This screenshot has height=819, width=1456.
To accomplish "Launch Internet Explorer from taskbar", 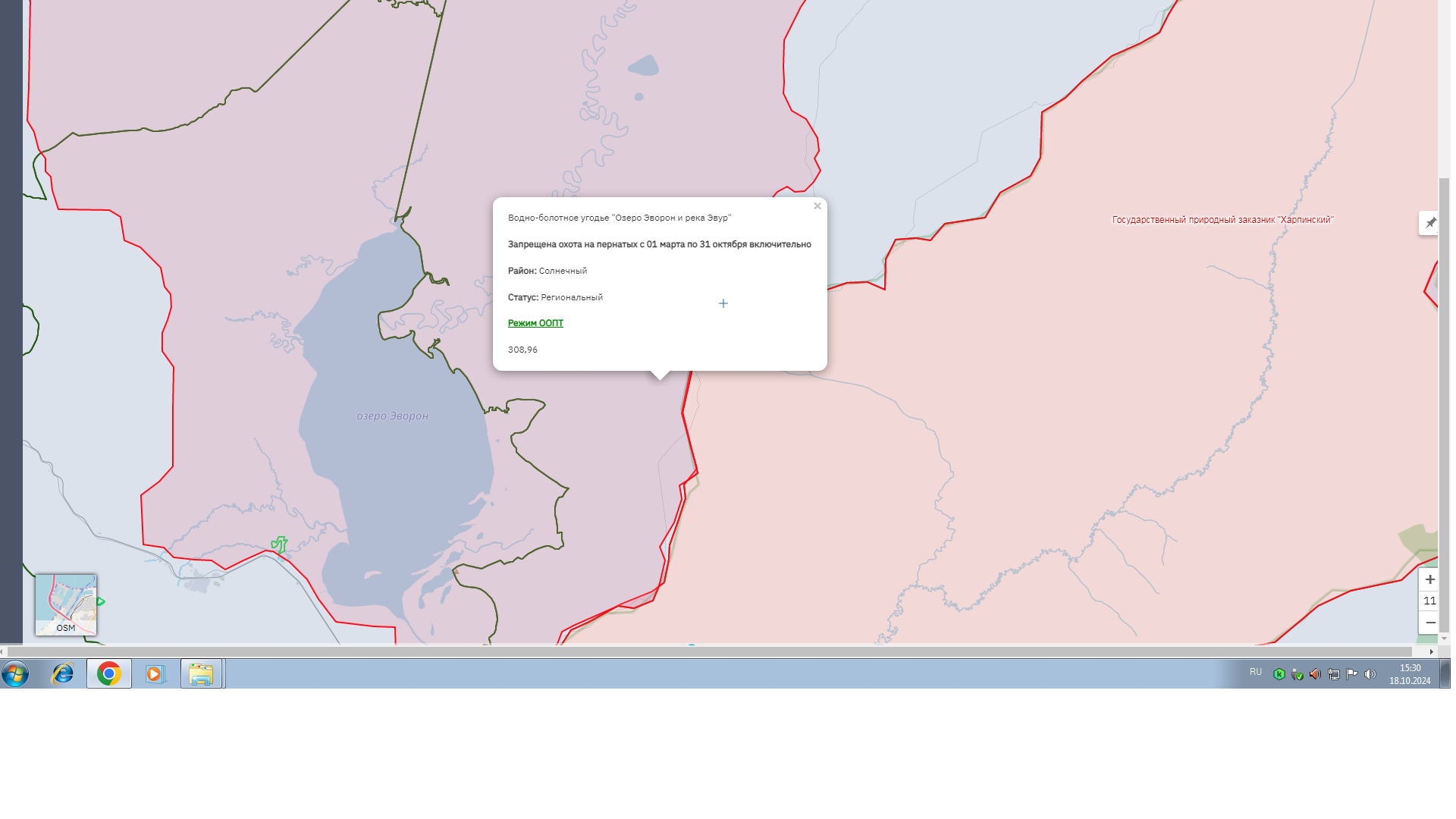I will [62, 673].
